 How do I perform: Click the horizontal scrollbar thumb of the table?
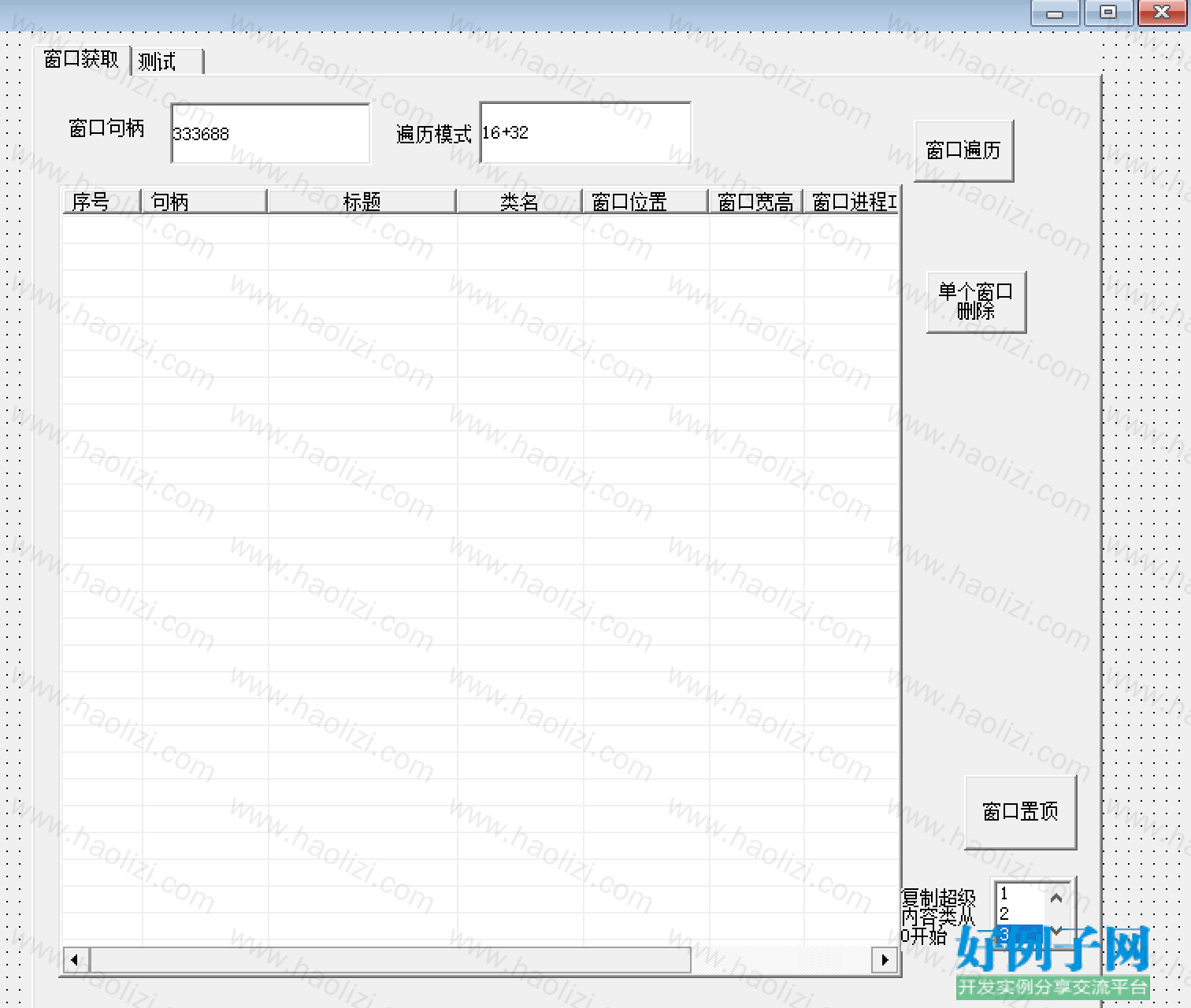click(391, 960)
